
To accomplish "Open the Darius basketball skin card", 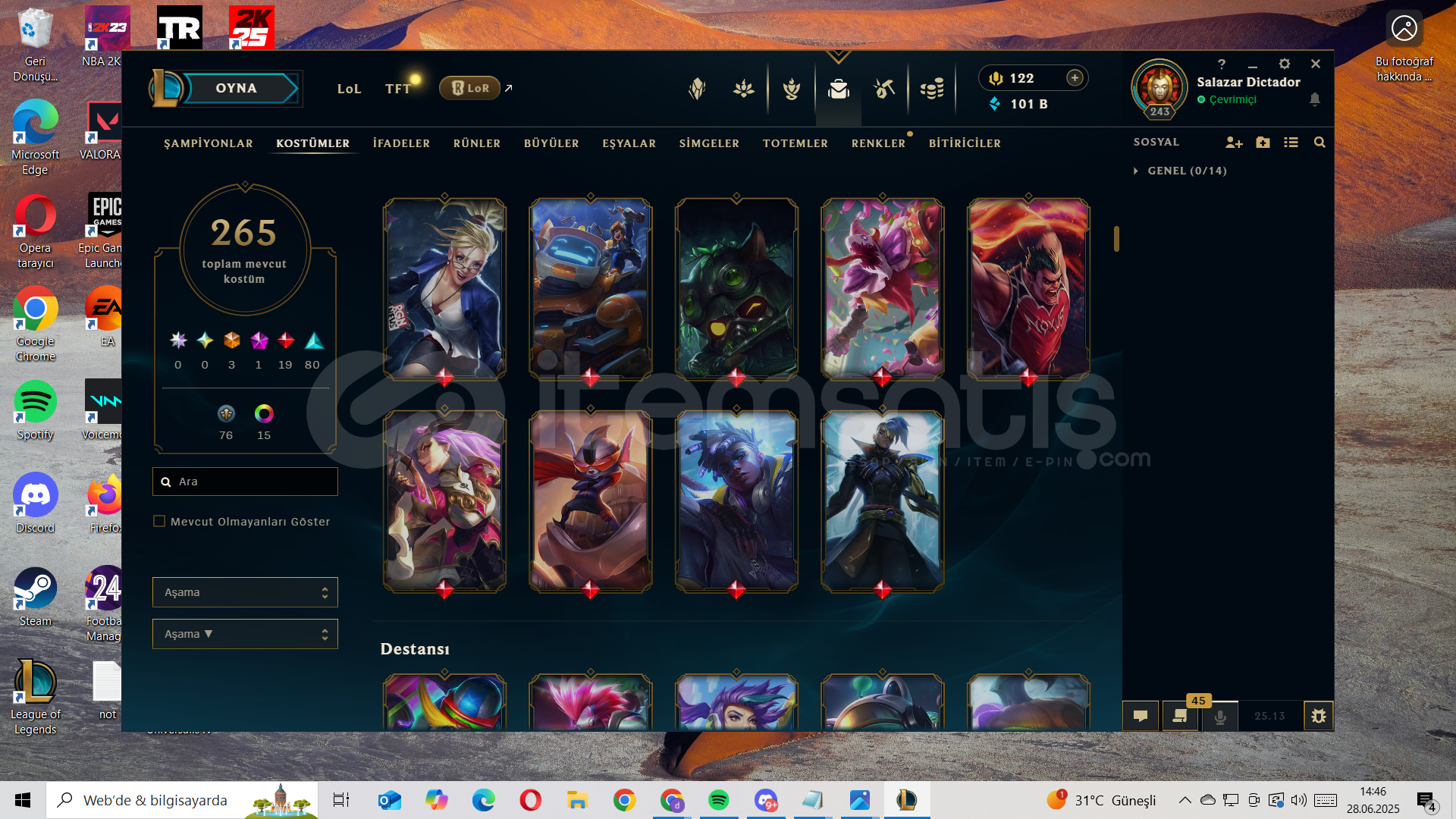I will pos(1028,288).
